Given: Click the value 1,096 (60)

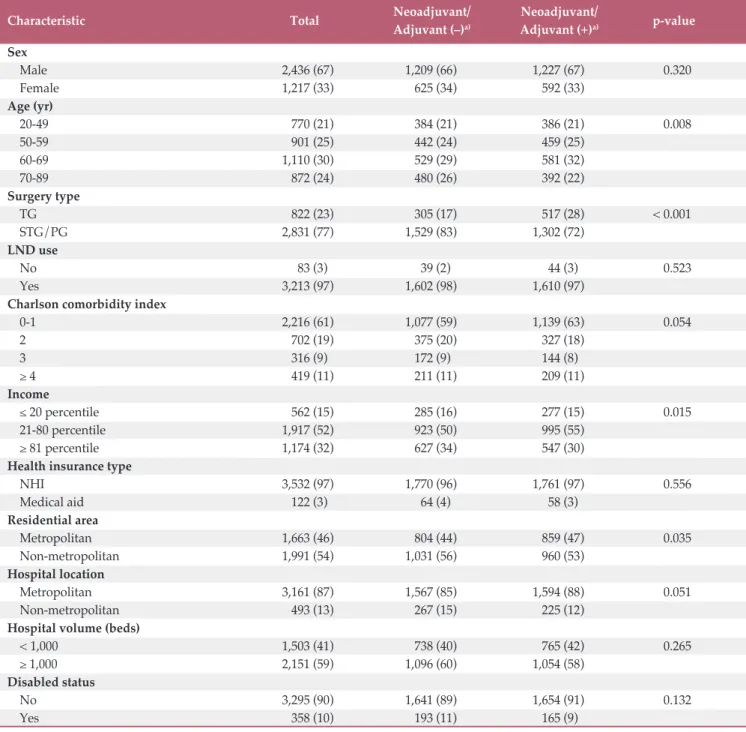Looking at the screenshot, I should pos(431,664).
